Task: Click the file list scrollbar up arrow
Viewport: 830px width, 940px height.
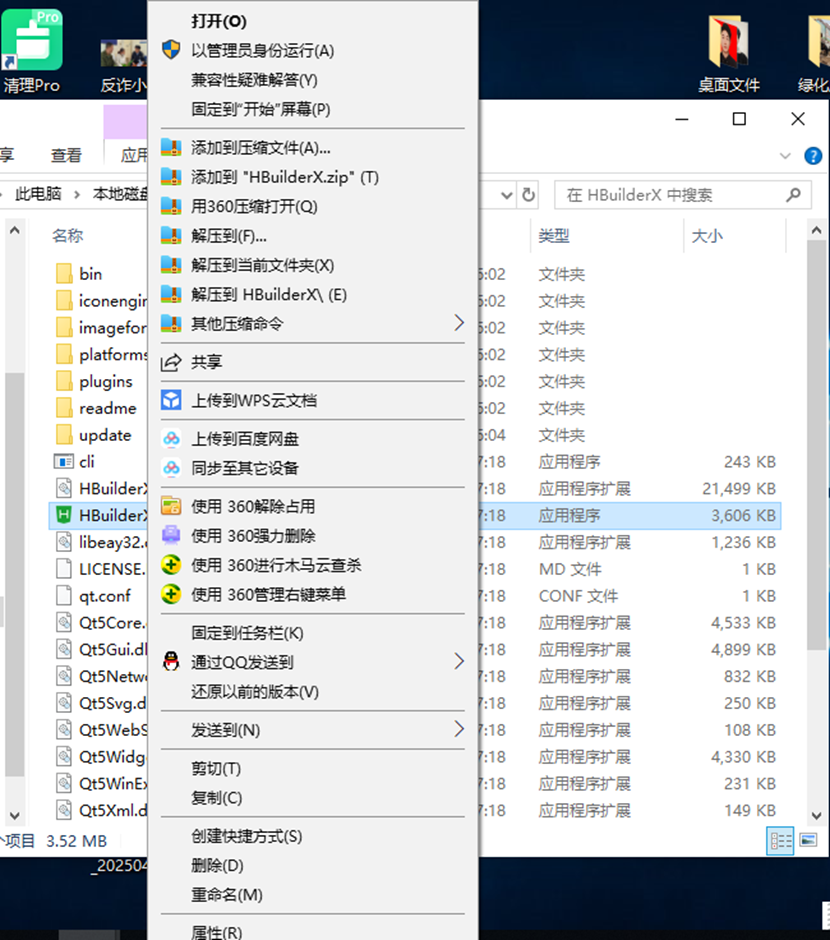Action: coord(816,230)
